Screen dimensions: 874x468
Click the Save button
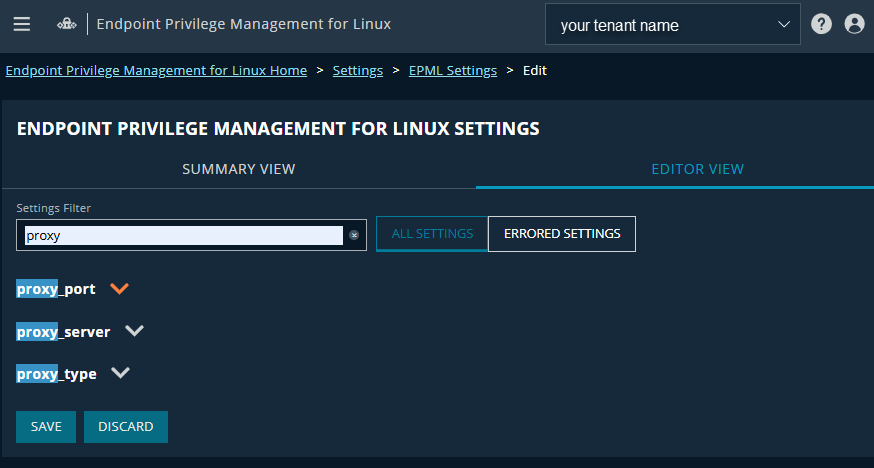tap(46, 427)
